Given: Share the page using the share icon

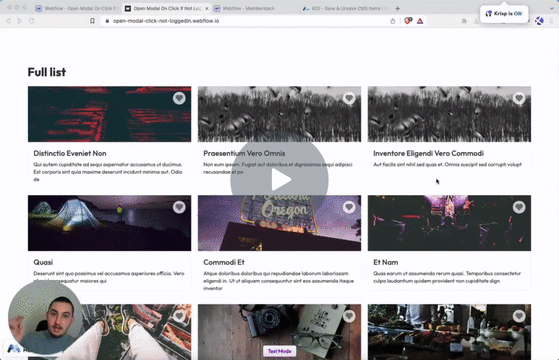Looking at the screenshot, I should click(393, 21).
